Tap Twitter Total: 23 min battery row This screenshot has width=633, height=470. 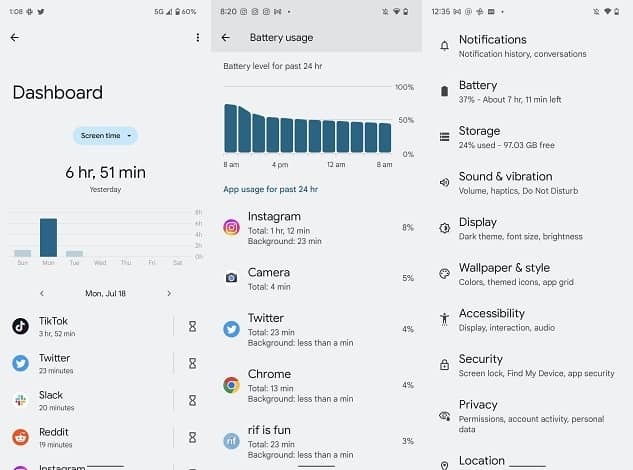tap(316, 329)
